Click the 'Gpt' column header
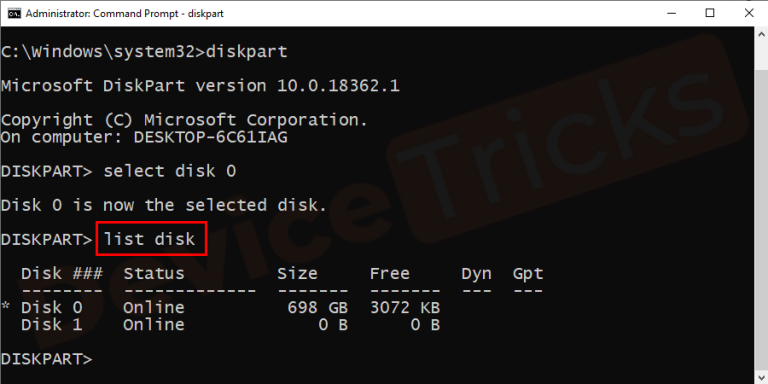This screenshot has width=768, height=384. (528, 274)
